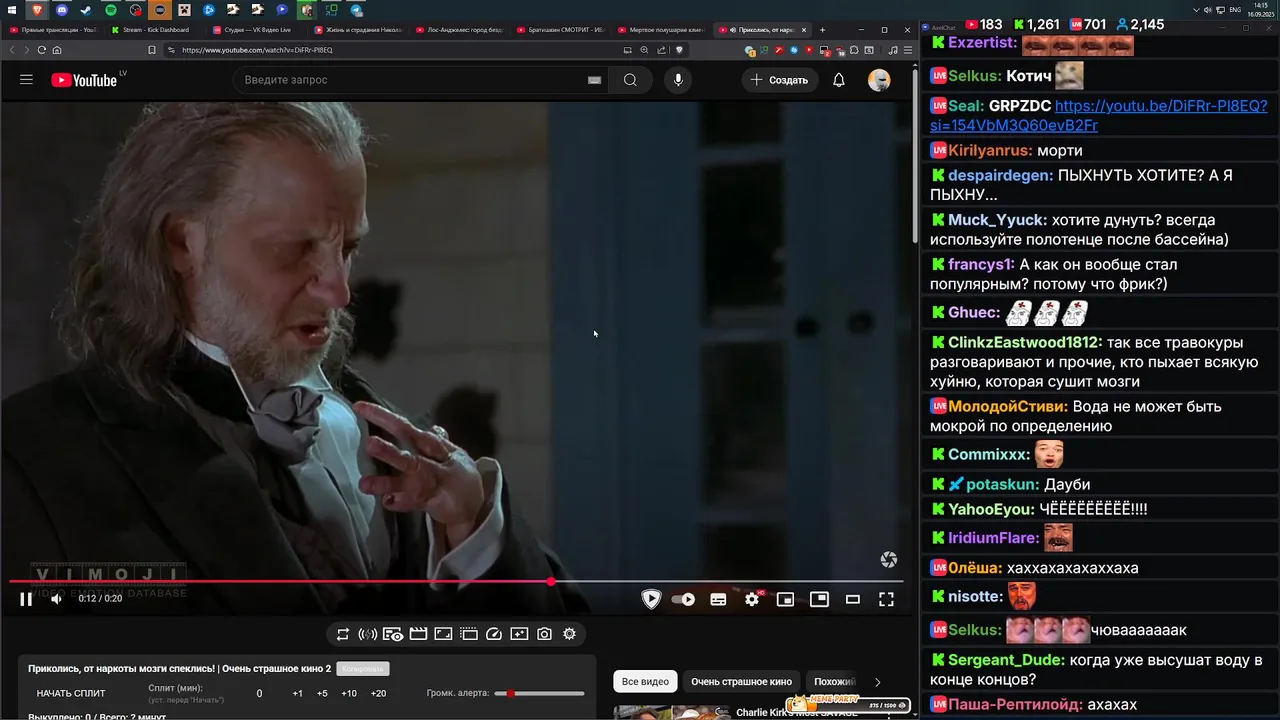Open Spotify from the taskbar
The width and height of the screenshot is (1280, 720).
click(111, 10)
